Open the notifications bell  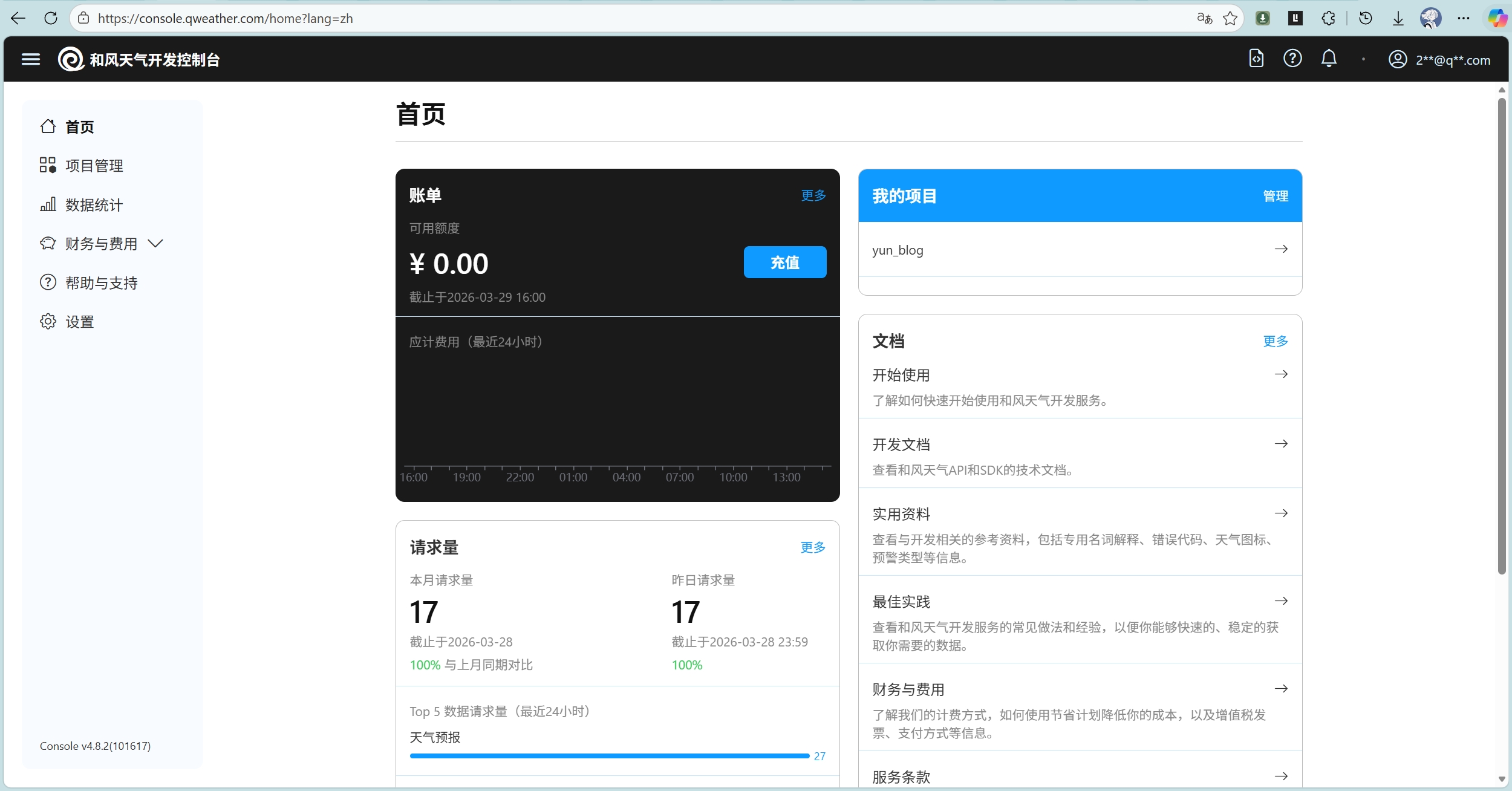1329,59
